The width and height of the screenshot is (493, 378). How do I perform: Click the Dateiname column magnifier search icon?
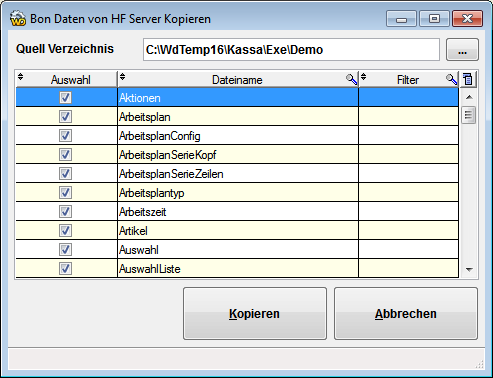point(351,79)
